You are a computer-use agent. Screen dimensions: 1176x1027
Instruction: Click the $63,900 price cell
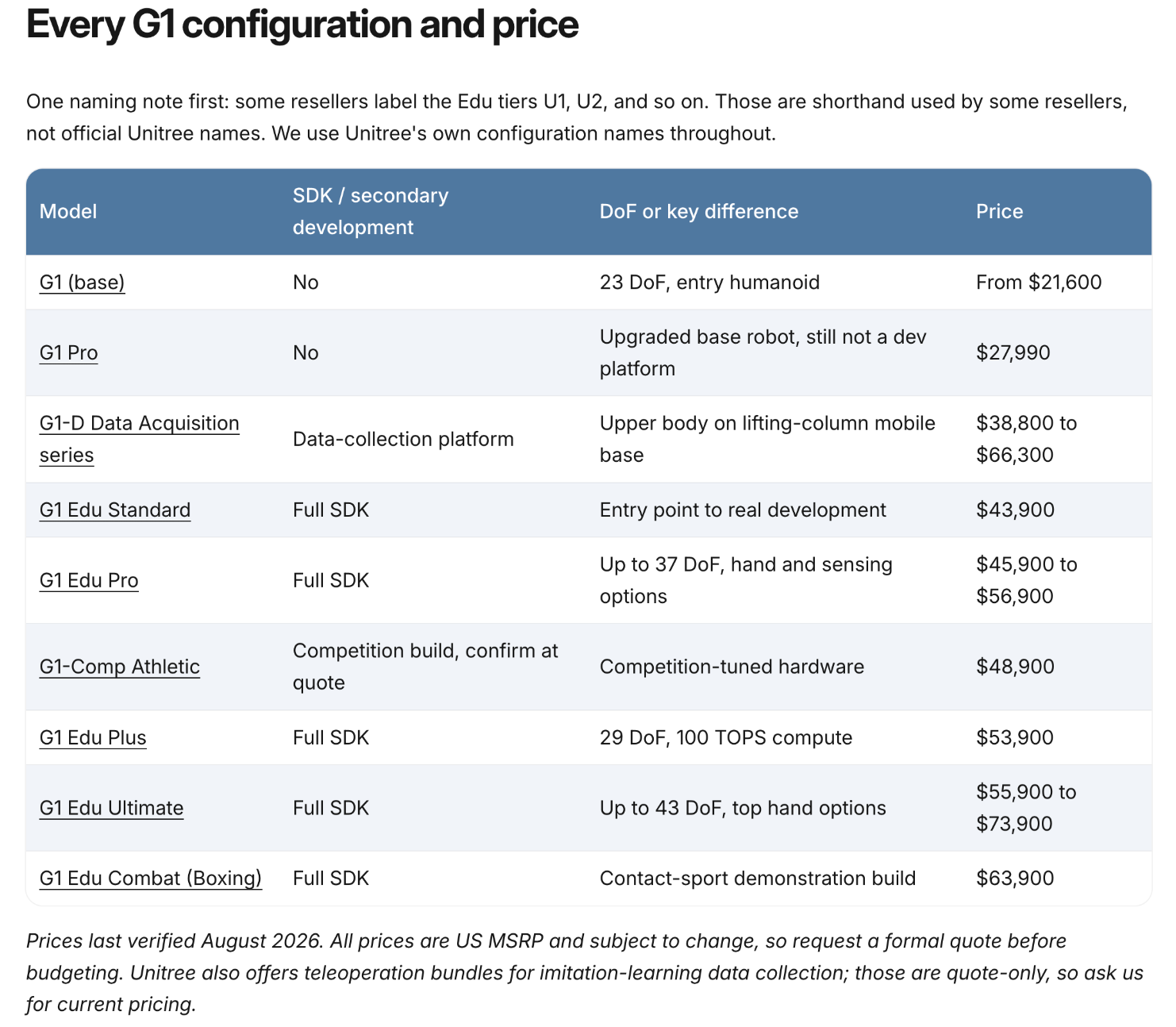pos(1015,879)
